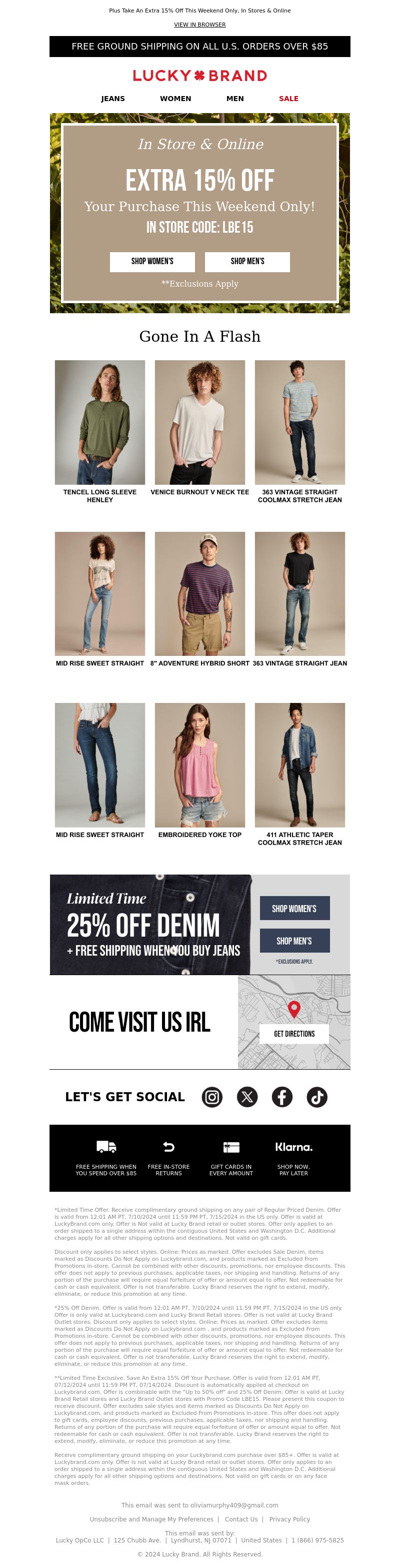The height and width of the screenshot is (1568, 400).
Task: Click the Get Directions button
Action: (x=294, y=1034)
